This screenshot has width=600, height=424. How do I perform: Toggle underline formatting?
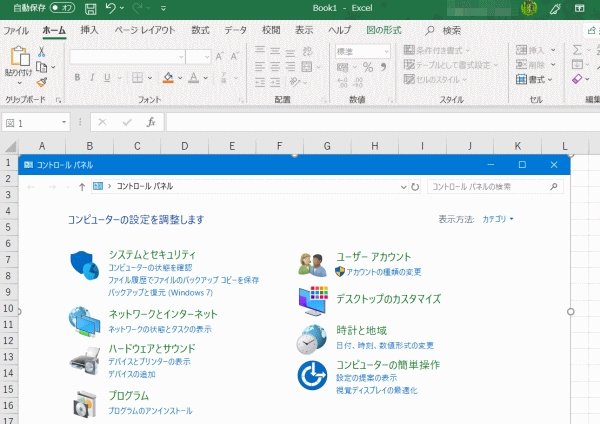click(x=107, y=78)
